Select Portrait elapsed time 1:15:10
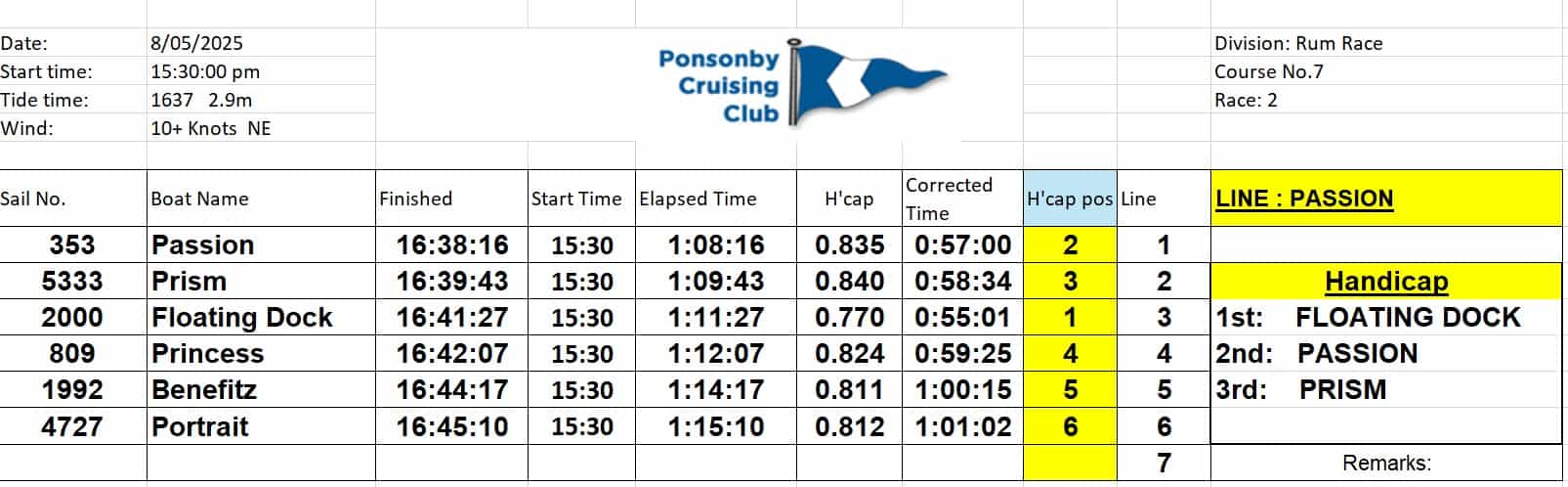1568x487 pixels. tap(716, 427)
